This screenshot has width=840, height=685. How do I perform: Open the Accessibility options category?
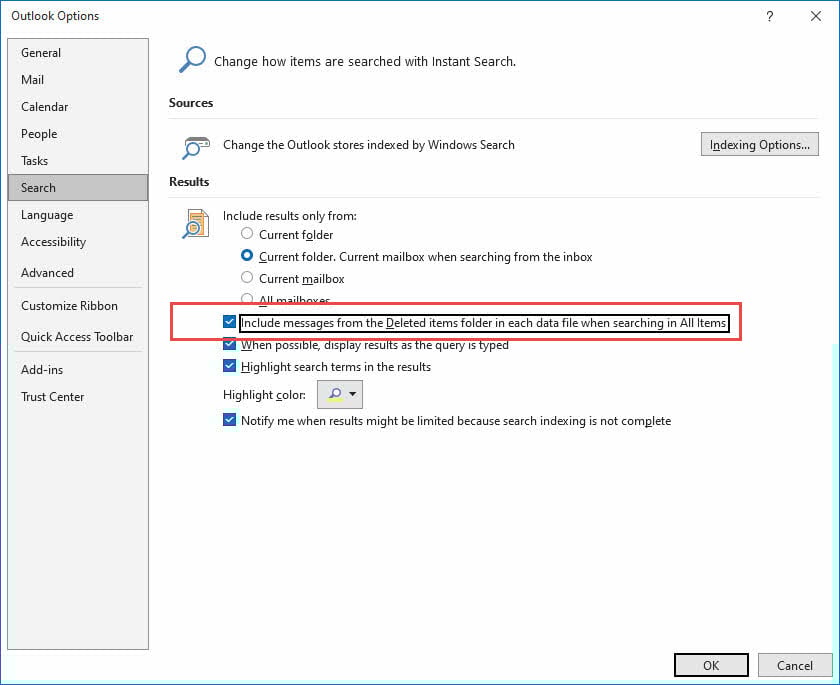78,242
